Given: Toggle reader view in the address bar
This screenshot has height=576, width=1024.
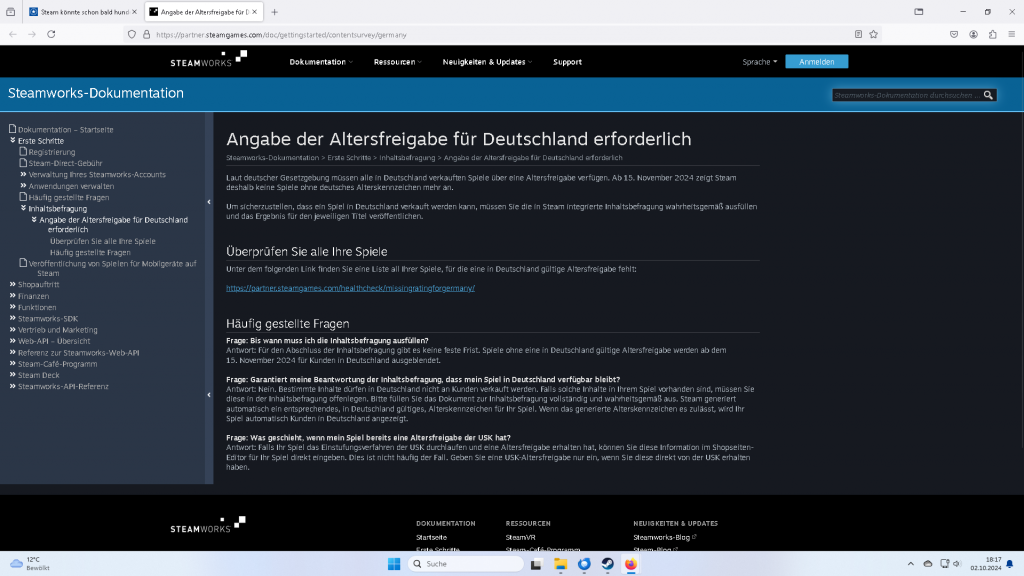Looking at the screenshot, I should point(858,34).
